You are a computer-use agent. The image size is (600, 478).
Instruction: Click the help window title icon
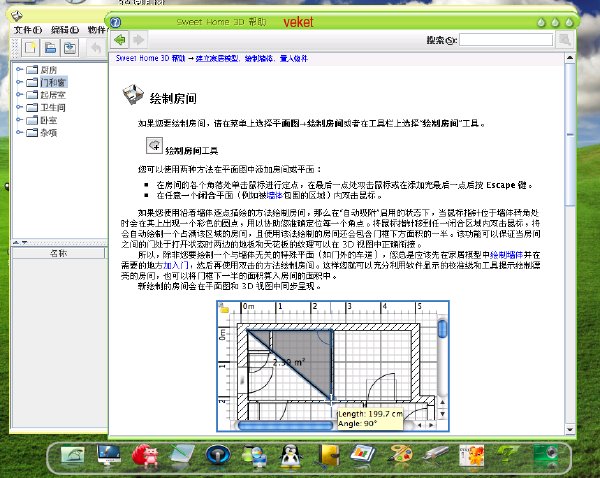pyautogui.click(x=116, y=22)
